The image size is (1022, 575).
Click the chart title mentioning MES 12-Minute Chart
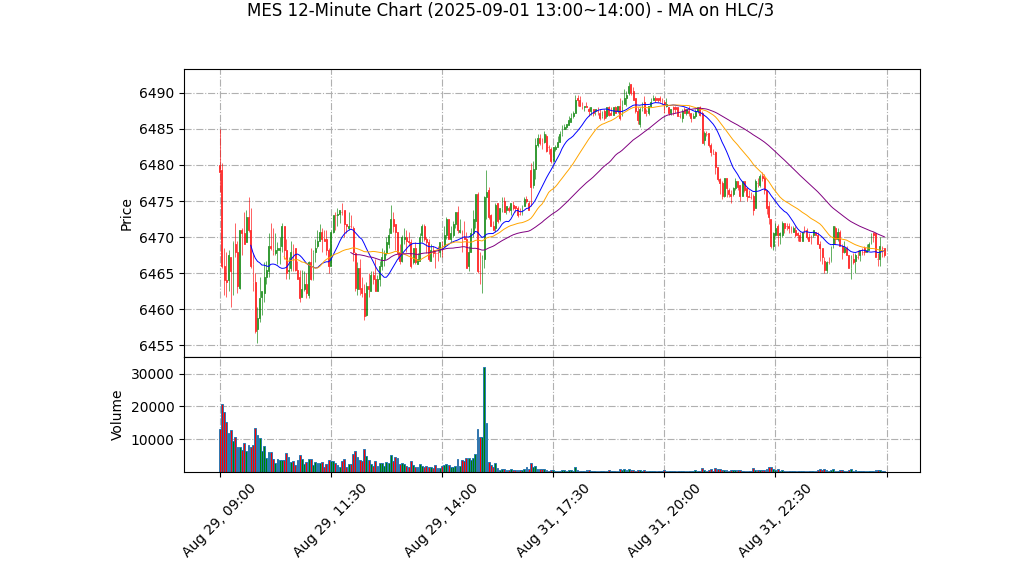point(510,10)
